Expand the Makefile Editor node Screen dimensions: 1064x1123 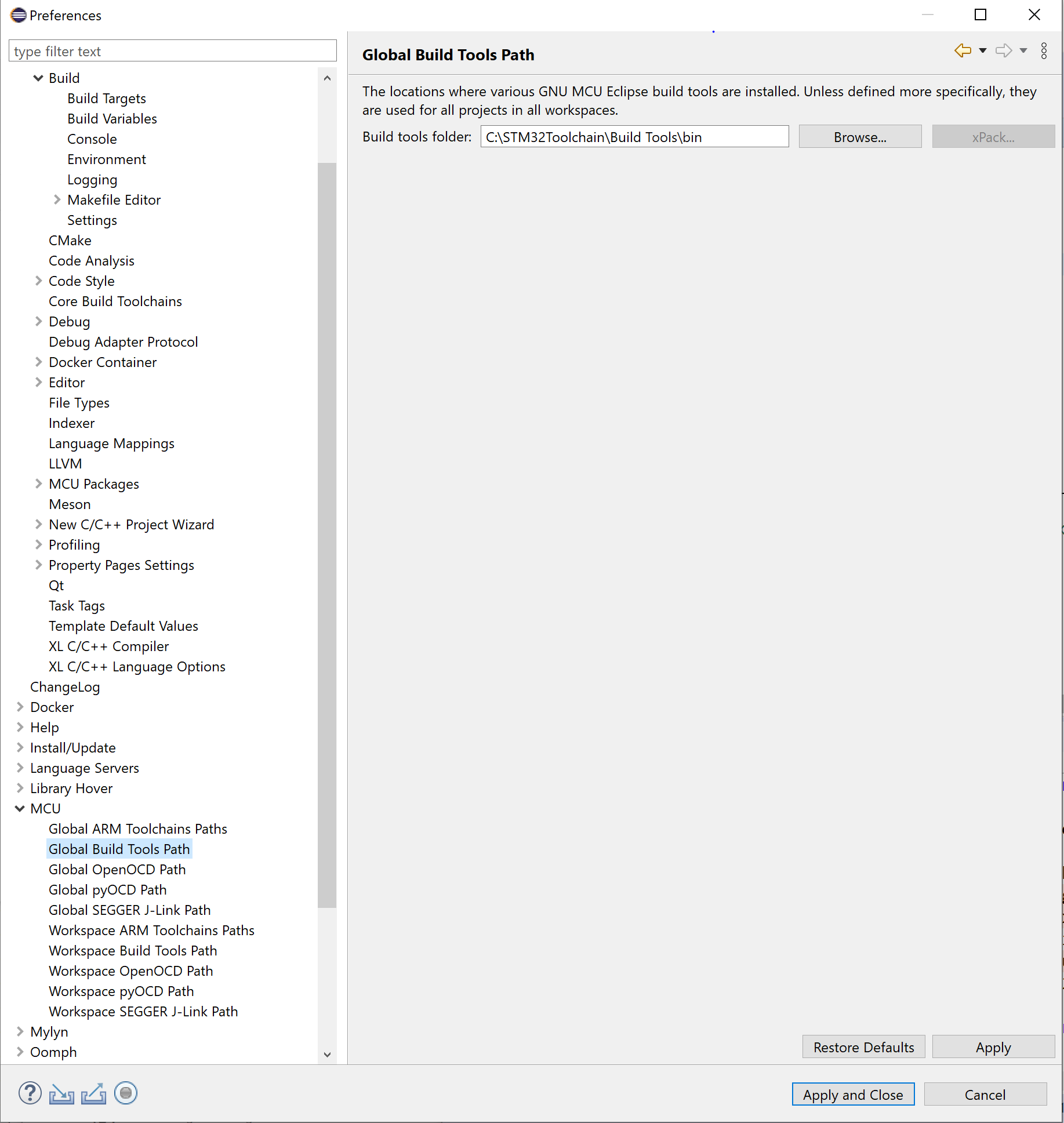click(x=57, y=199)
